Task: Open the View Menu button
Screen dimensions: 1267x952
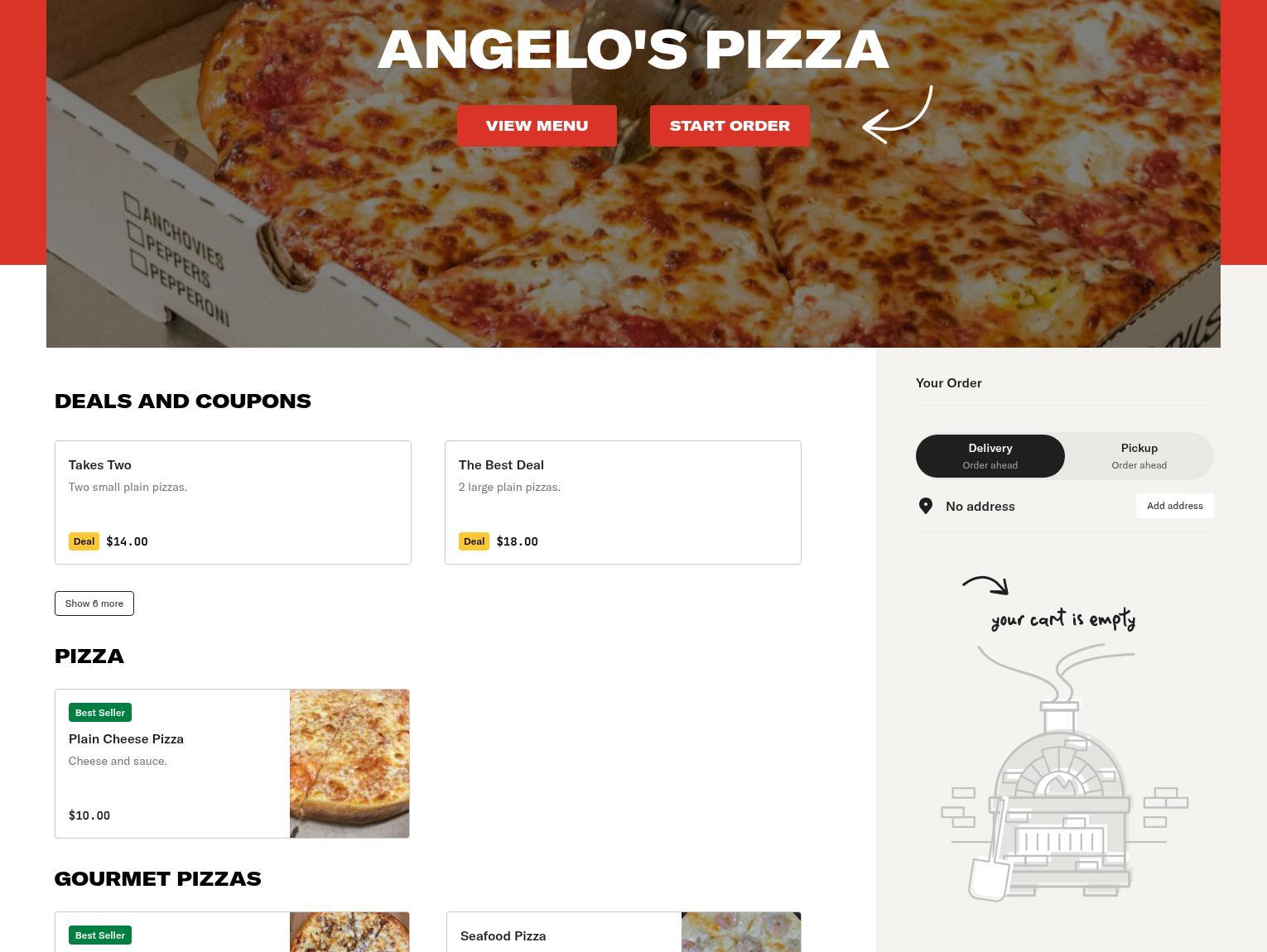Action: 537,126
